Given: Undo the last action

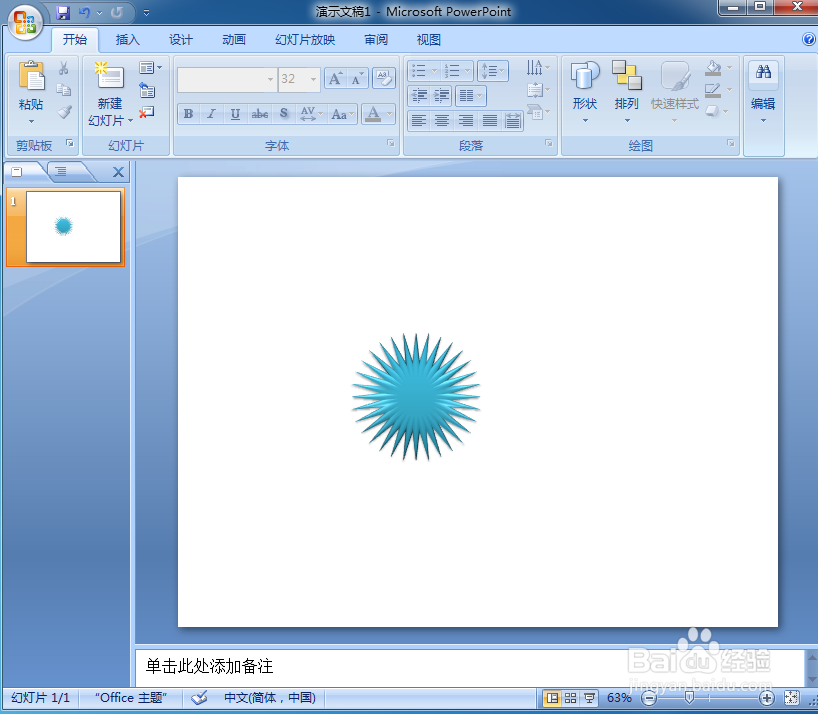Looking at the screenshot, I should [x=85, y=13].
